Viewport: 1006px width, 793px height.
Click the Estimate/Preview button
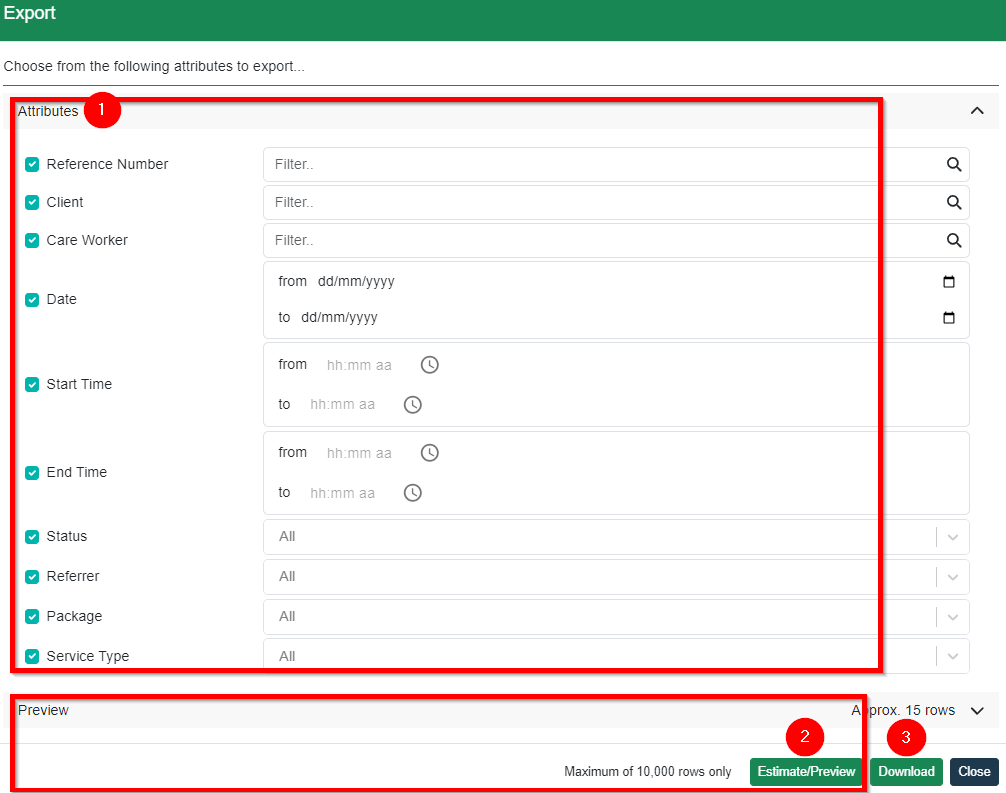(x=805, y=771)
